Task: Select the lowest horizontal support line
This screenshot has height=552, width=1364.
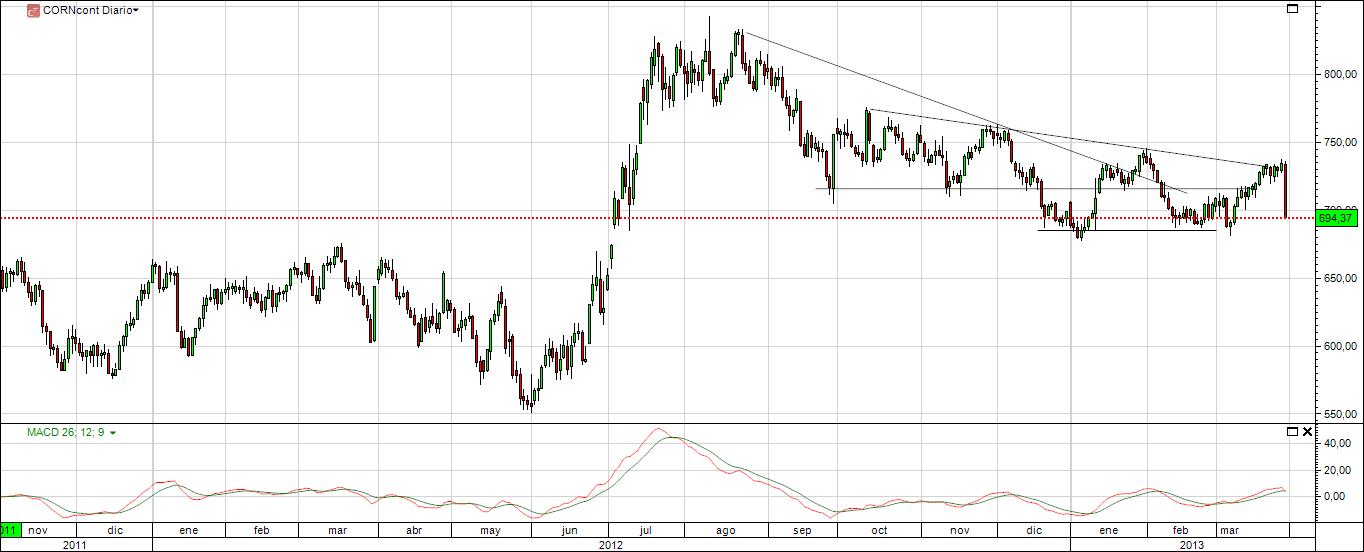Action: click(x=1125, y=231)
